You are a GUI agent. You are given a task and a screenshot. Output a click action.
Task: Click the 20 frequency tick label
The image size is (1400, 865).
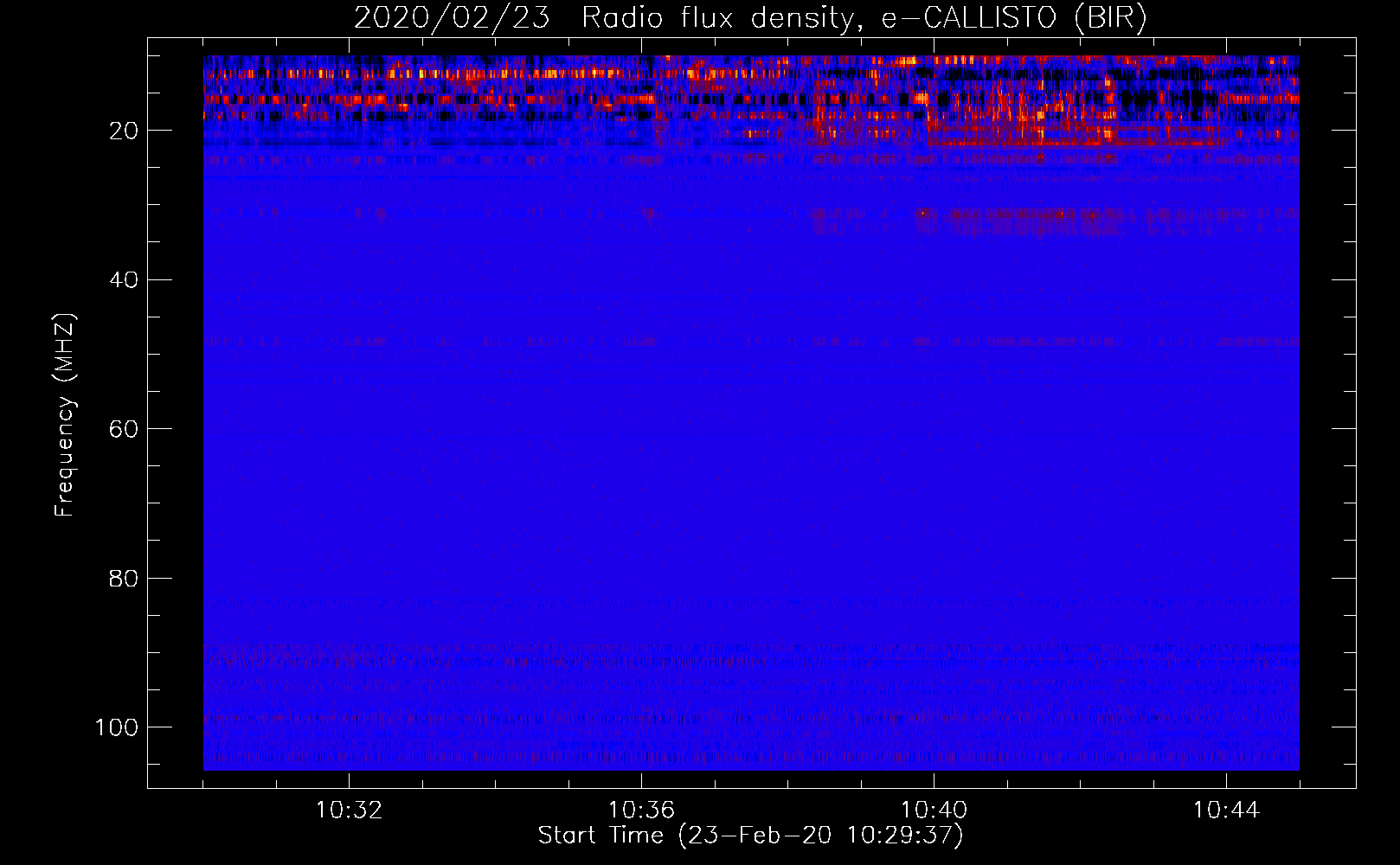pyautogui.click(x=124, y=131)
